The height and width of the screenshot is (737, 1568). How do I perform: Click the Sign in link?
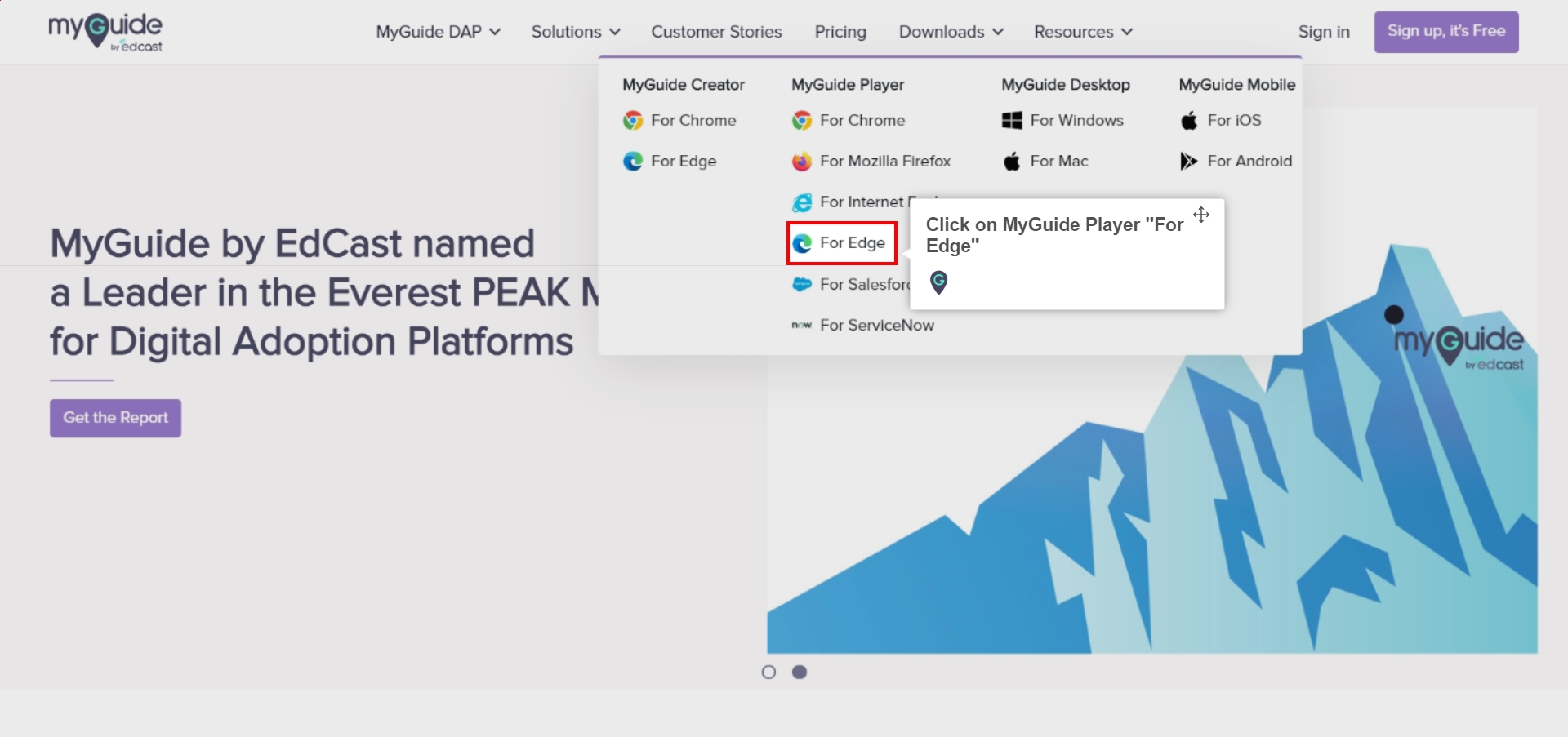pyautogui.click(x=1324, y=32)
